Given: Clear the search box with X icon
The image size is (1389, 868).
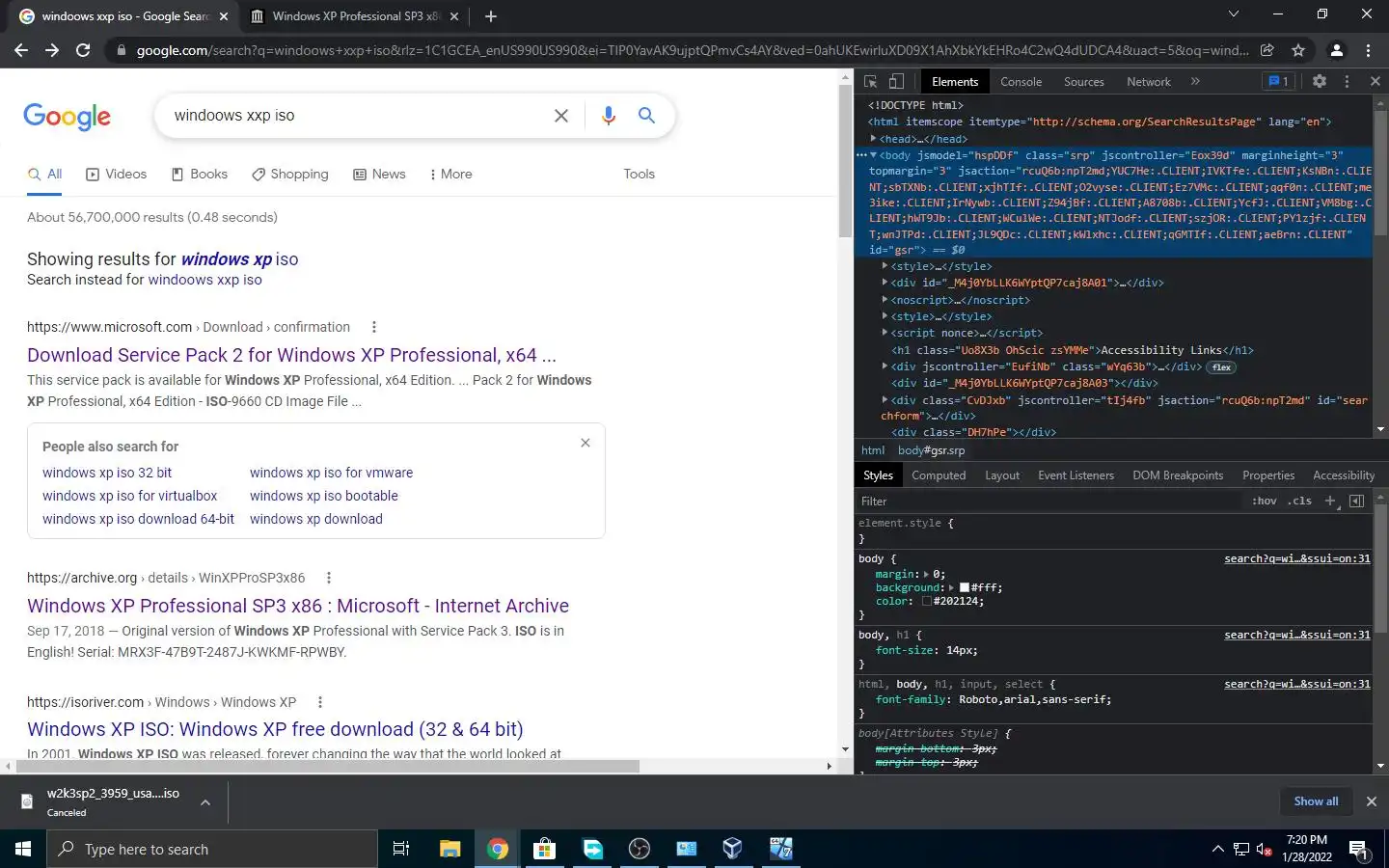Looking at the screenshot, I should point(561,116).
